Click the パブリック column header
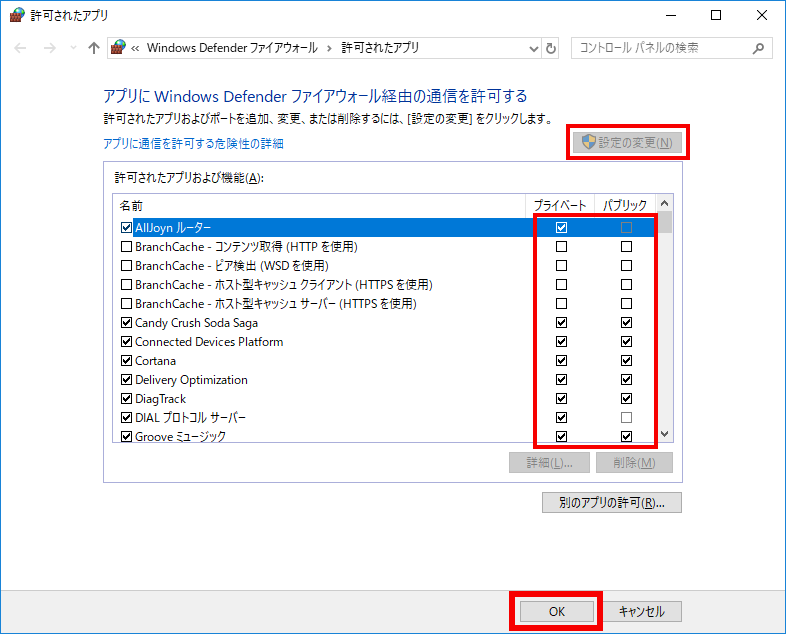786x634 pixels. [625, 205]
